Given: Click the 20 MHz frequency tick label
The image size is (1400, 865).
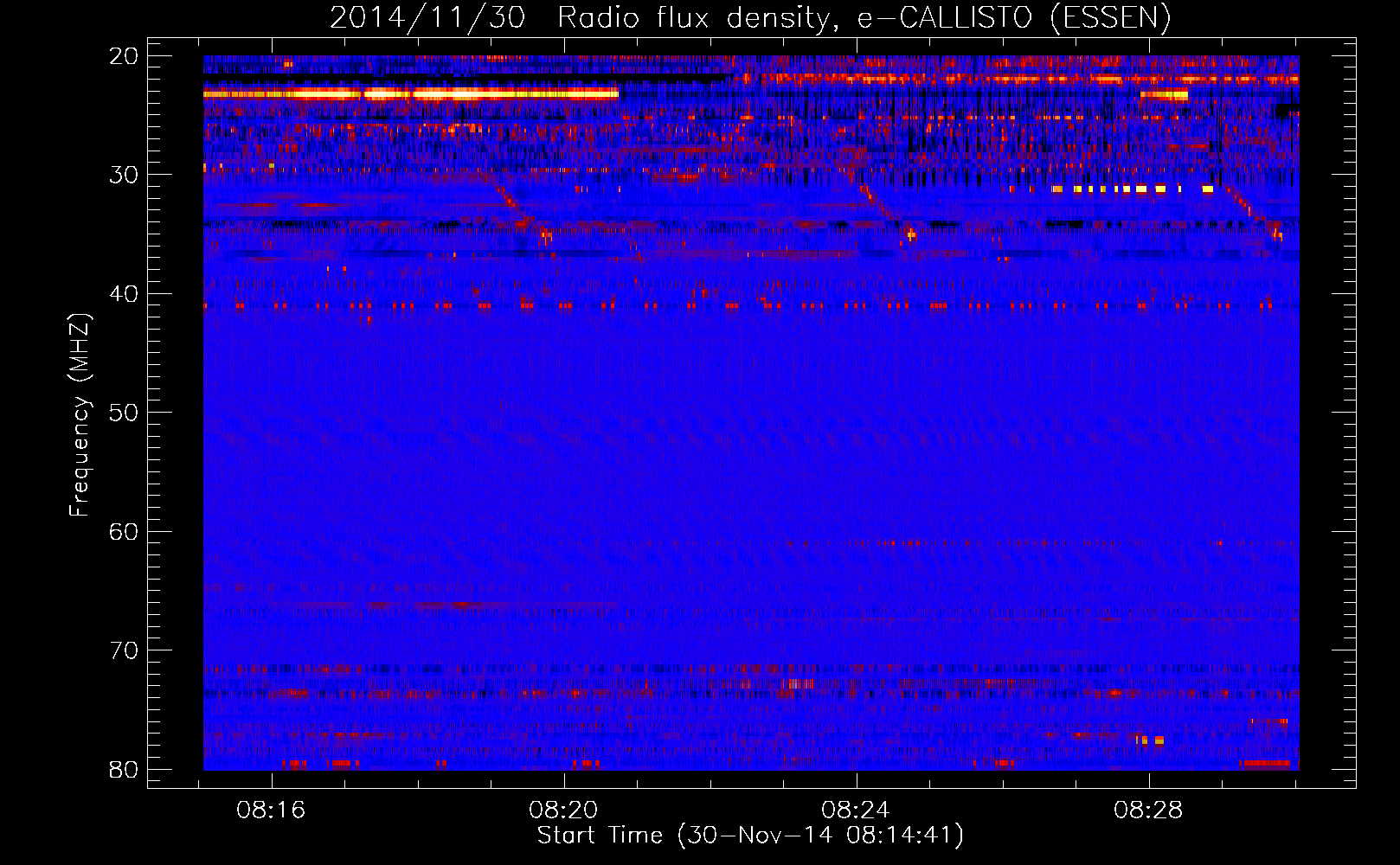Looking at the screenshot, I should (x=124, y=56).
